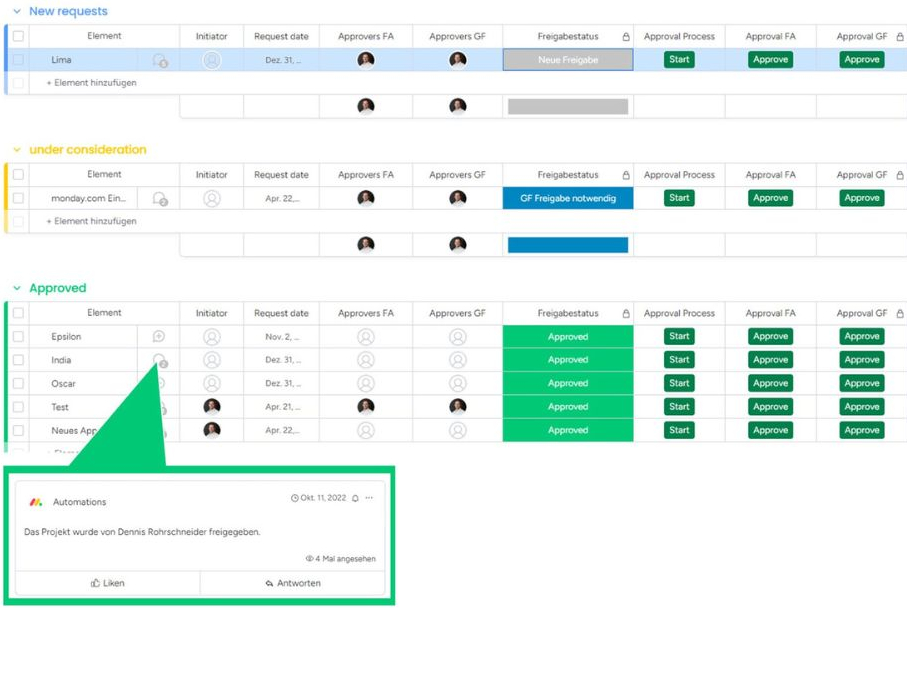Click the Approvers FA avatar on Lima's row

point(365,59)
